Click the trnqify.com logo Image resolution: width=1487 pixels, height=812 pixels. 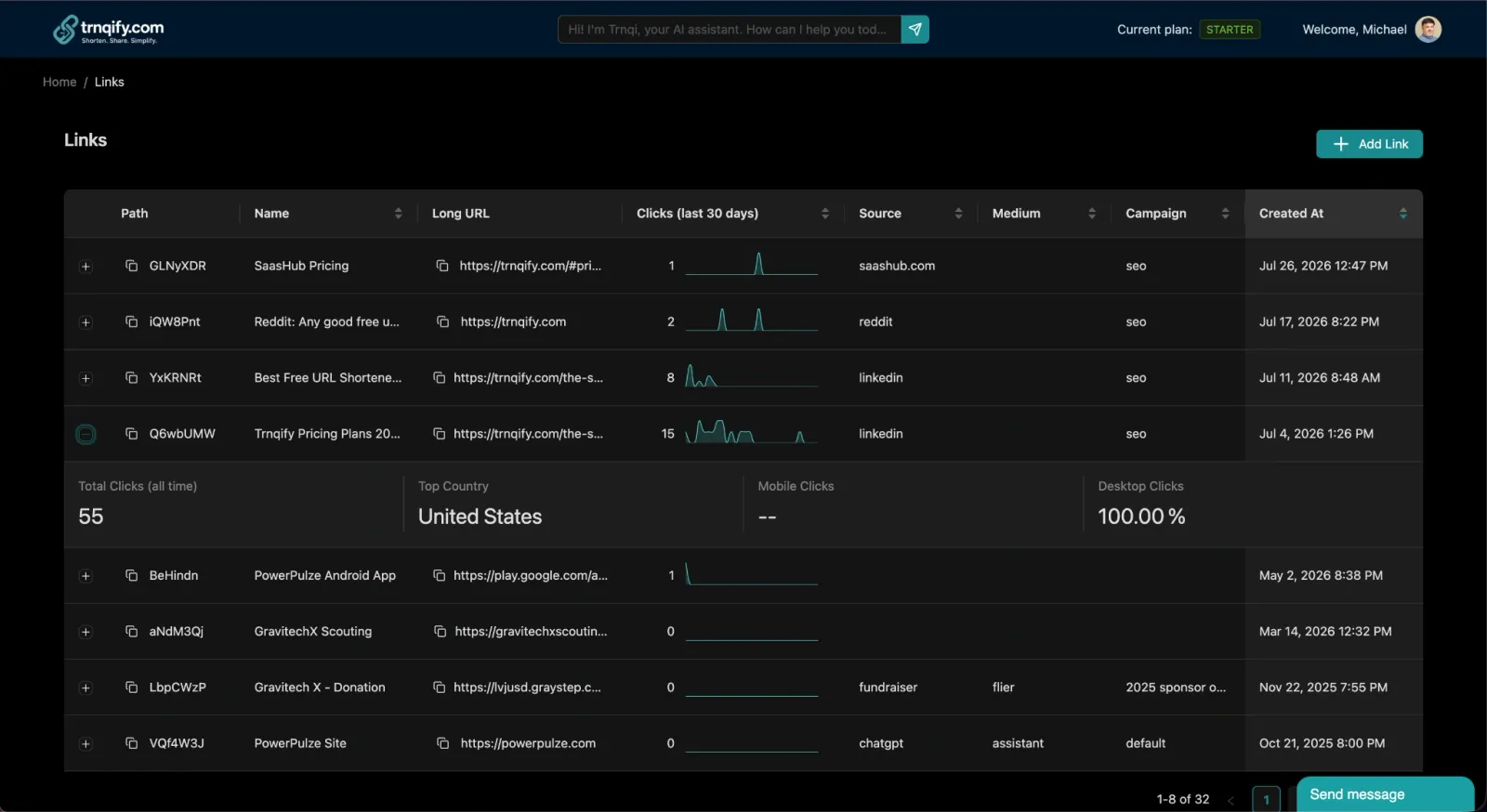pos(108,30)
